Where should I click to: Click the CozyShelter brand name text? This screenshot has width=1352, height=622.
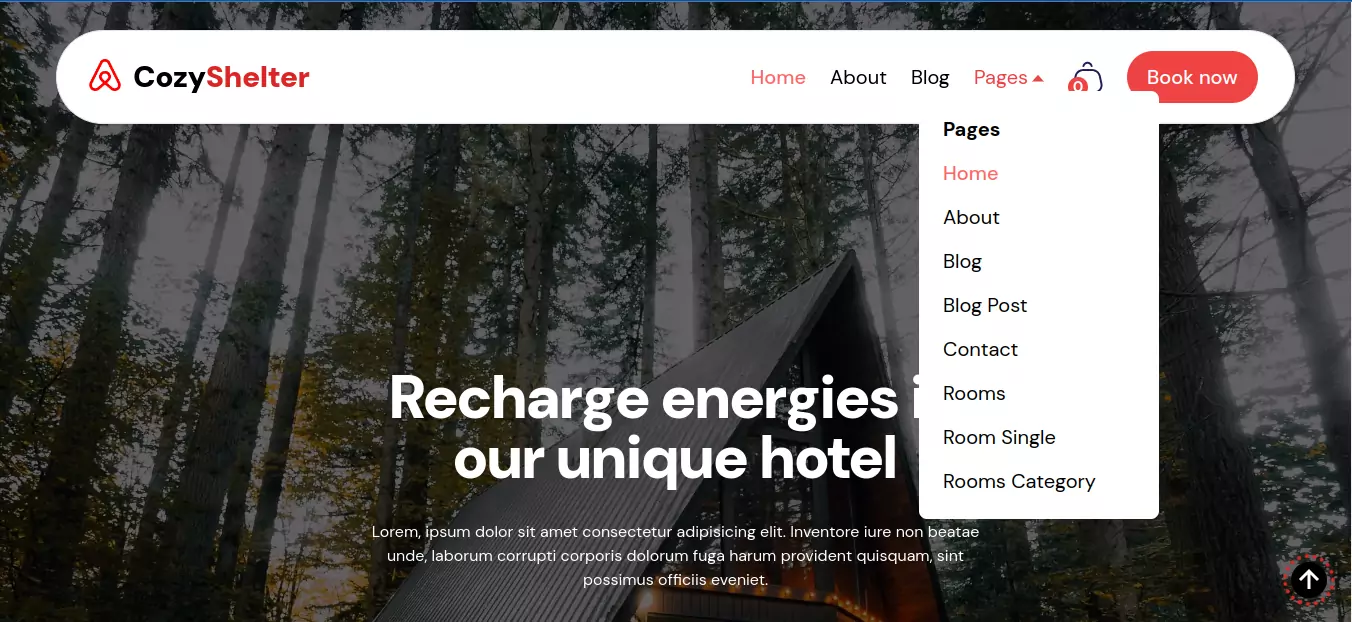[221, 77]
